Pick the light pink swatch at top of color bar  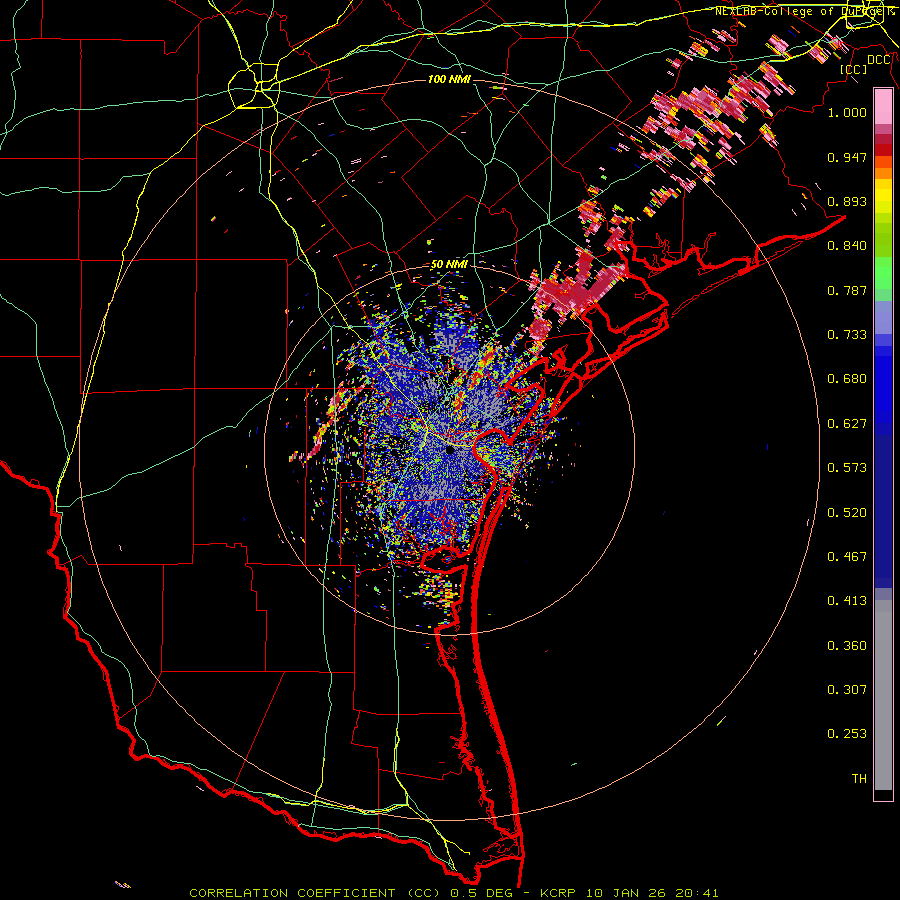point(883,107)
